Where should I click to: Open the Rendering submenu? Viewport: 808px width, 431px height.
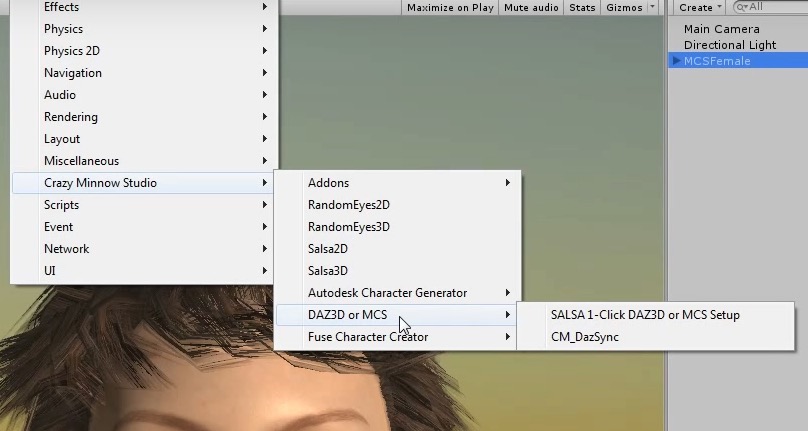144,117
